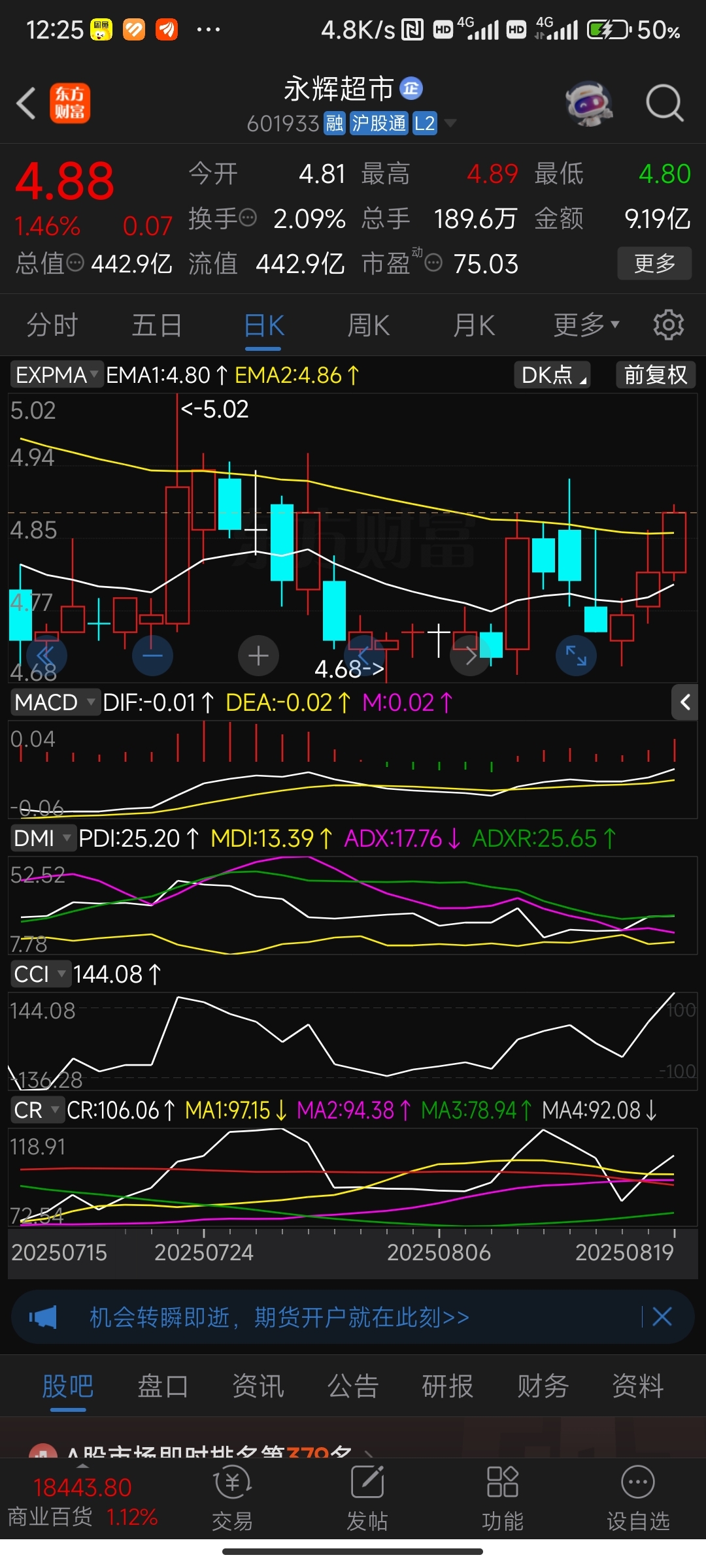Zoom in chart with plus icon
The width and height of the screenshot is (706, 1568).
(x=258, y=655)
